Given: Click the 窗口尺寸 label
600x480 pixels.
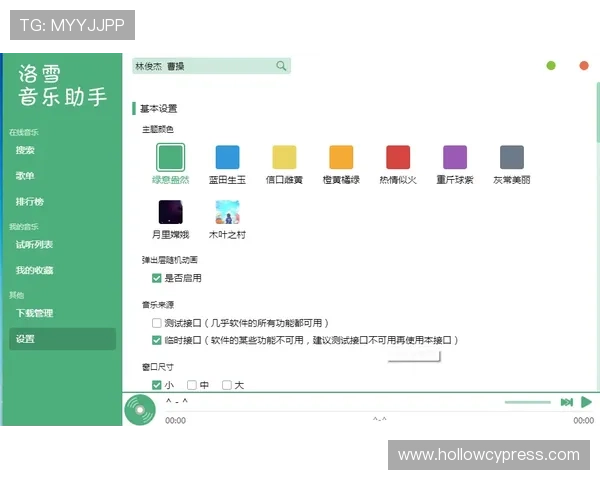Looking at the screenshot, I should tap(158, 367).
